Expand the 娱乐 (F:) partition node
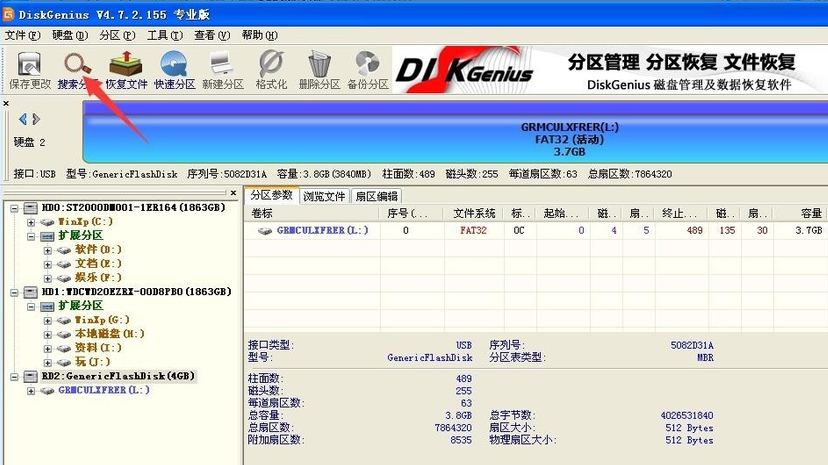 click(48, 278)
